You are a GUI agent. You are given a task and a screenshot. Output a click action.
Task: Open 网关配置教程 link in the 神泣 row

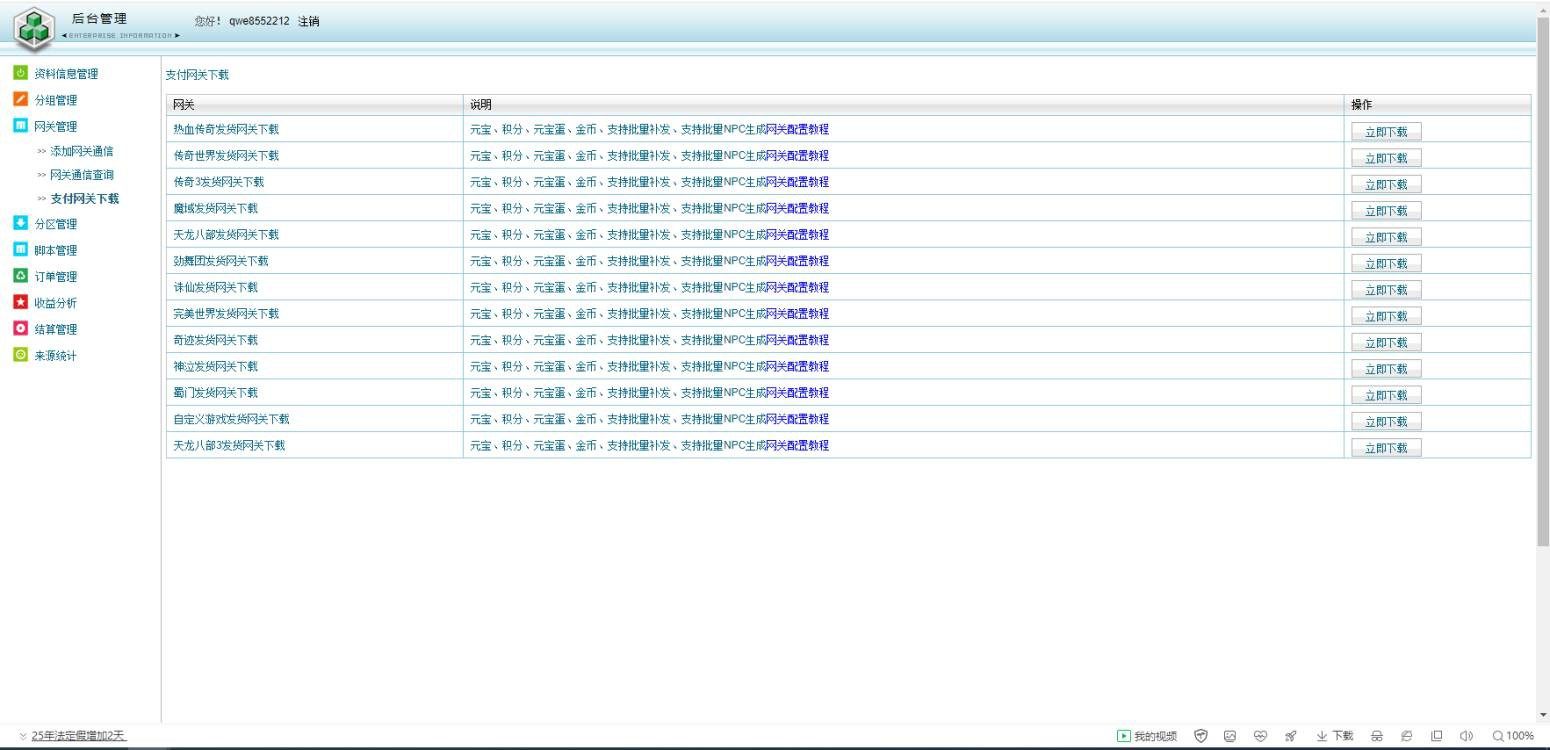click(x=797, y=366)
